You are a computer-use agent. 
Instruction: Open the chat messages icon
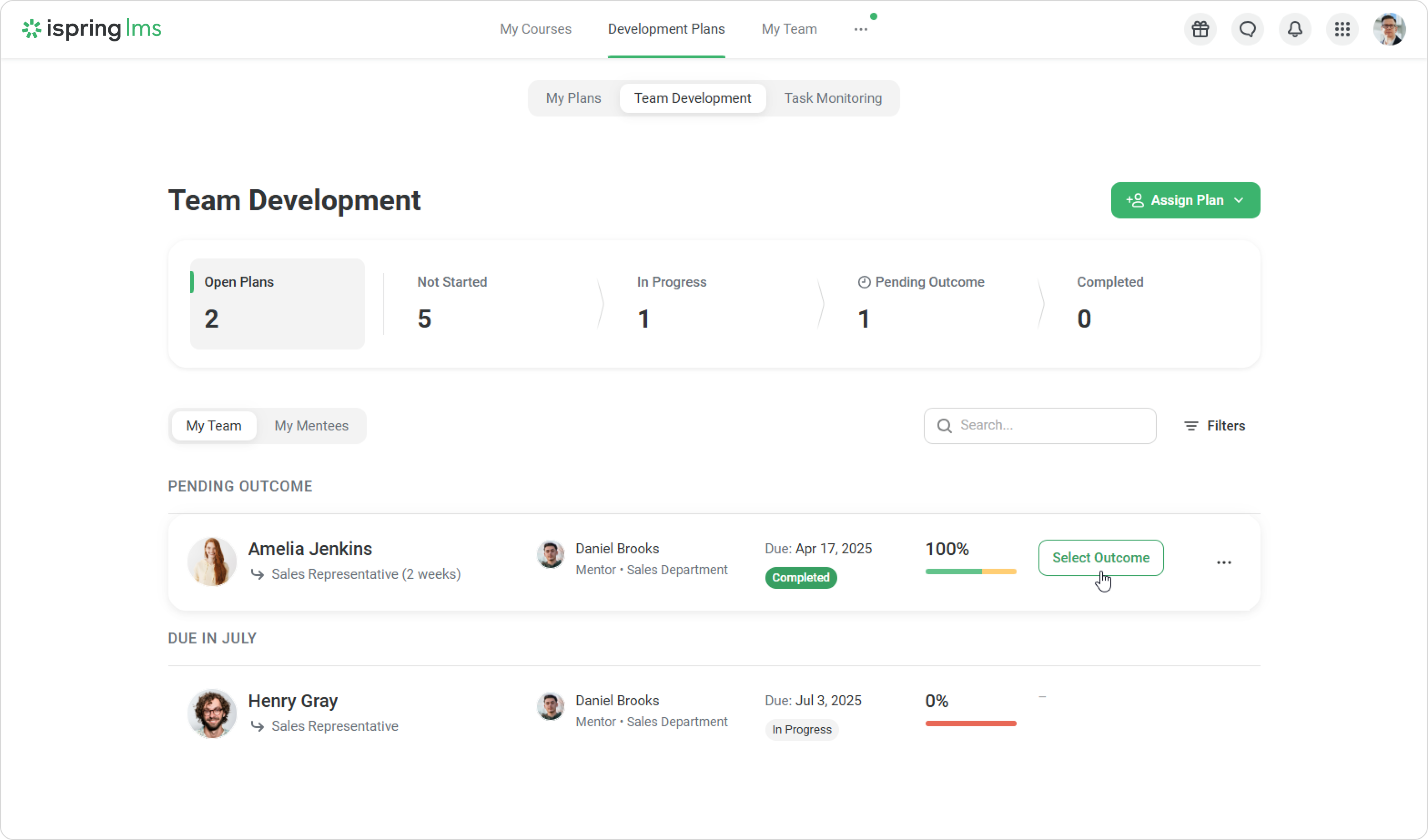1247,29
